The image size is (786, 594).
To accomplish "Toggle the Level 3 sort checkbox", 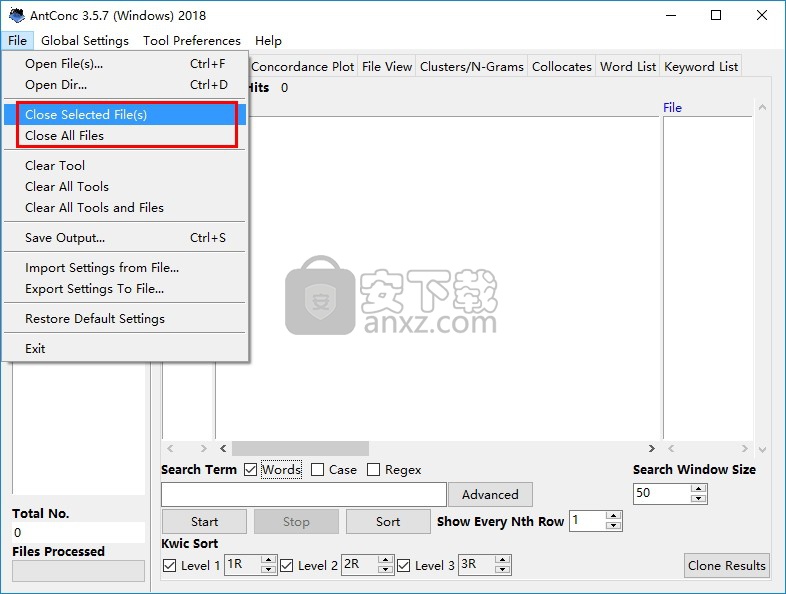I will pos(404,565).
